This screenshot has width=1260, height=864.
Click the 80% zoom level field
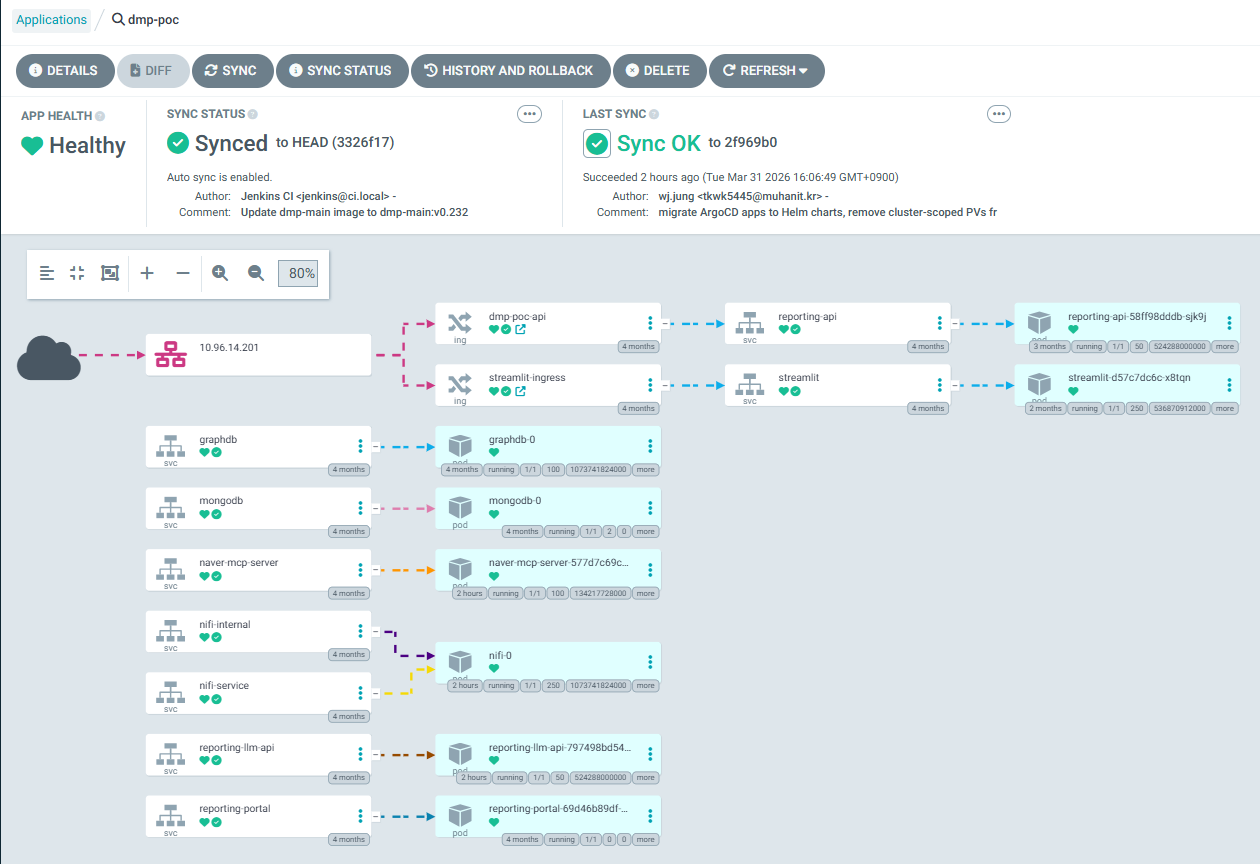[298, 273]
